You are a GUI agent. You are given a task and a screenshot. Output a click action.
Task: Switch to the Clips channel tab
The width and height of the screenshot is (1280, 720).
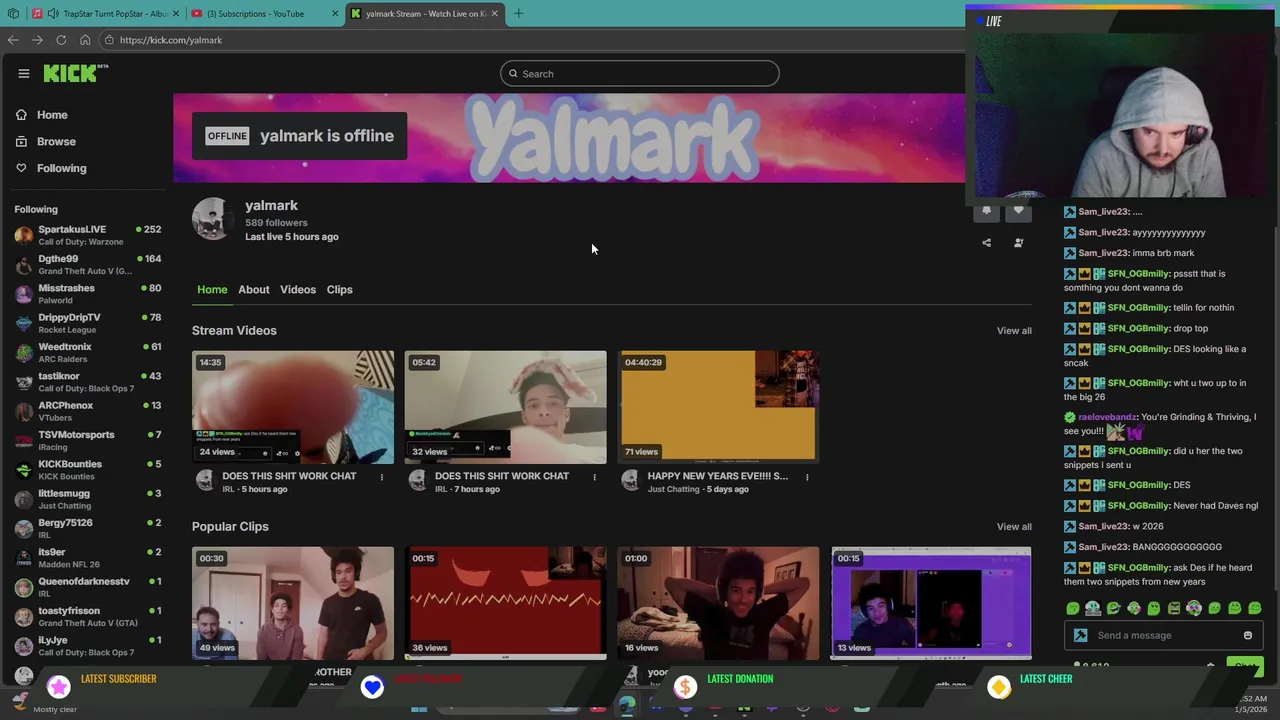click(339, 290)
